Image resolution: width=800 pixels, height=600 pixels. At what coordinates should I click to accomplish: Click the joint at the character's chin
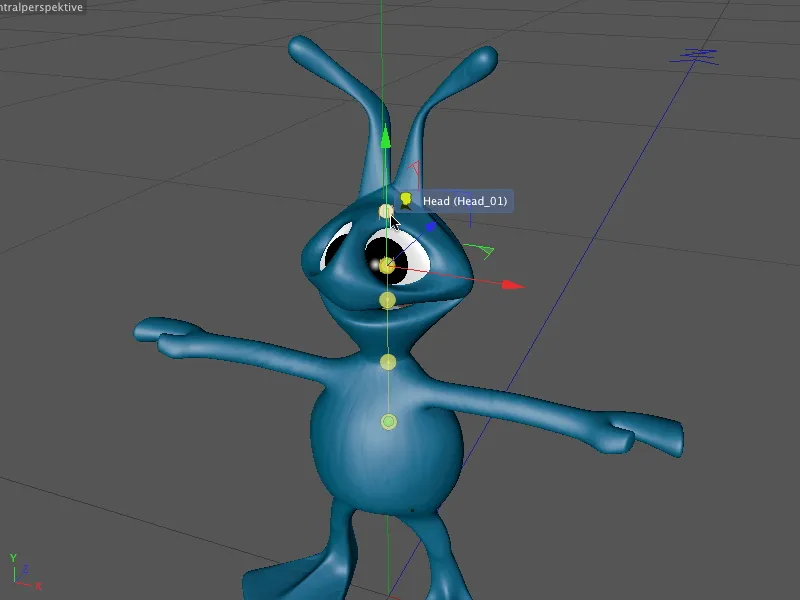(x=385, y=300)
